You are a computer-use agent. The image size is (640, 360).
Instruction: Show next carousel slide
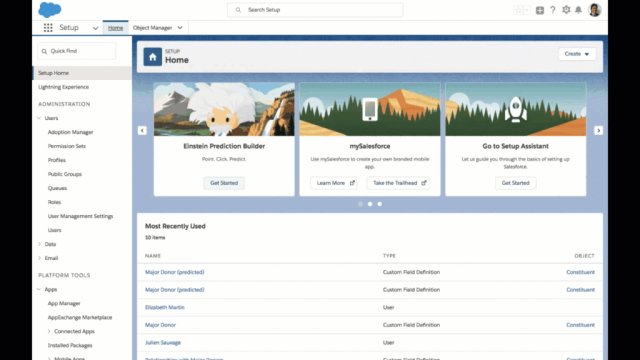point(598,131)
